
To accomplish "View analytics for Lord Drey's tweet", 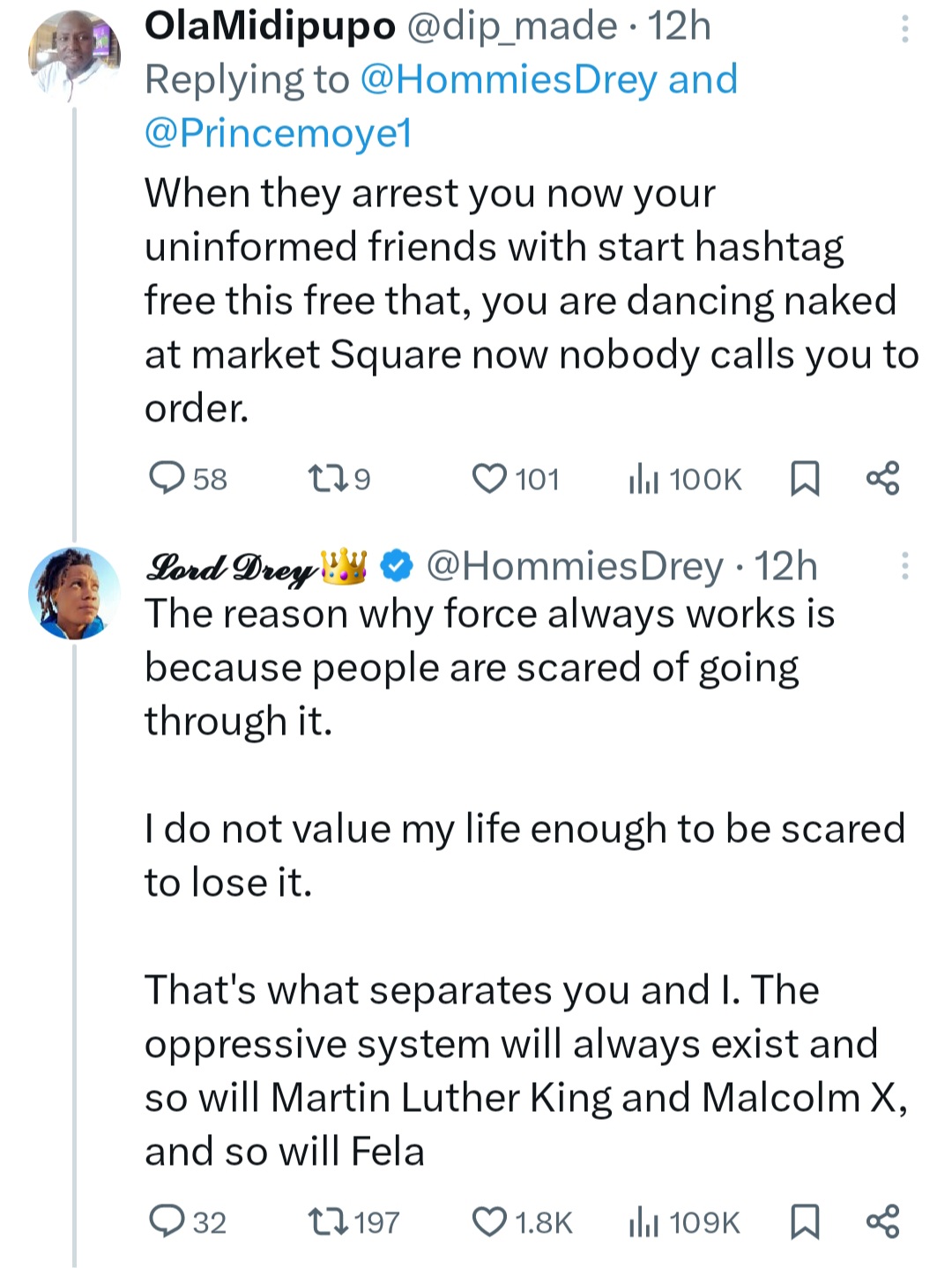I will (643, 1222).
